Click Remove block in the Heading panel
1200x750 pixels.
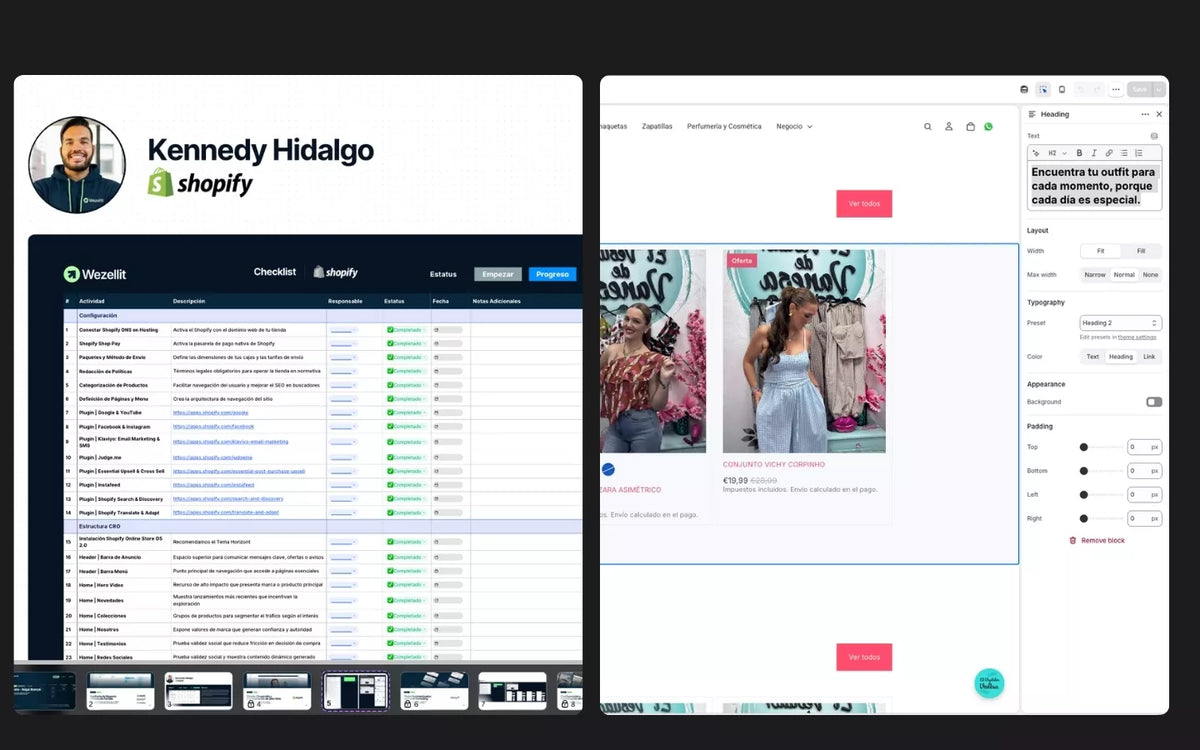tap(1103, 541)
